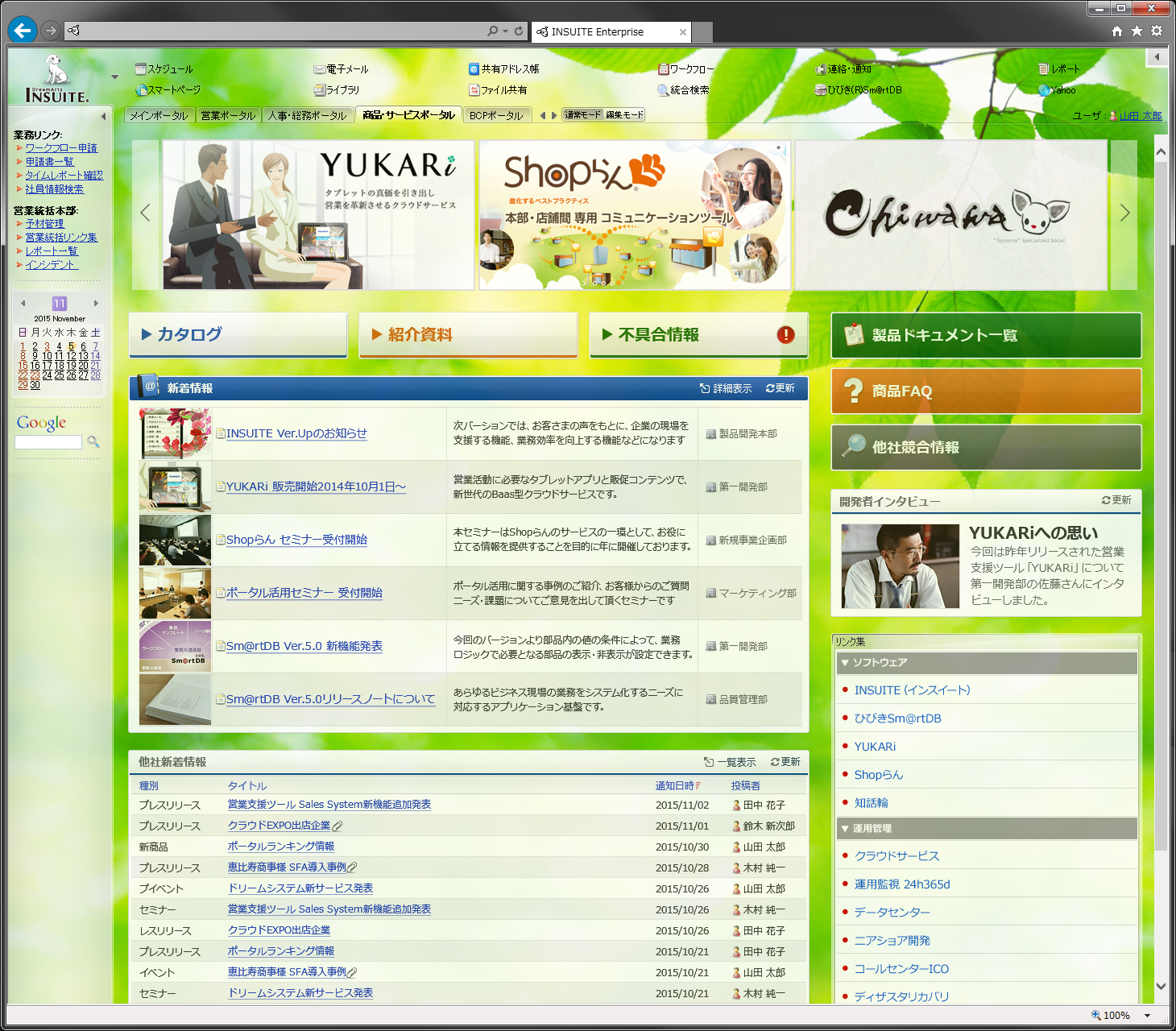Refresh the 他社新着情報 panel

point(785,762)
